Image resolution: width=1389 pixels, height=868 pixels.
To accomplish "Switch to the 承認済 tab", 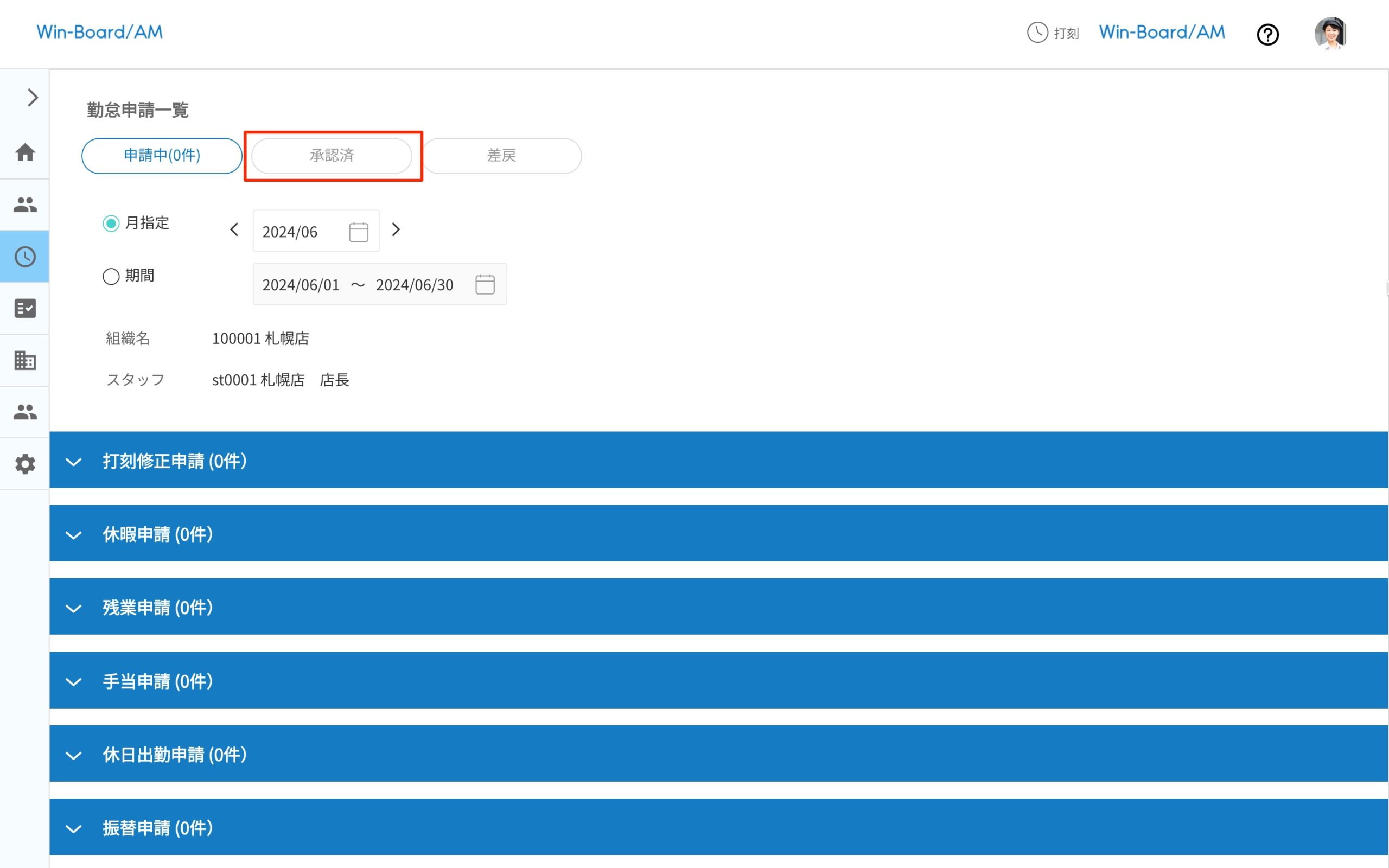I will coord(332,156).
